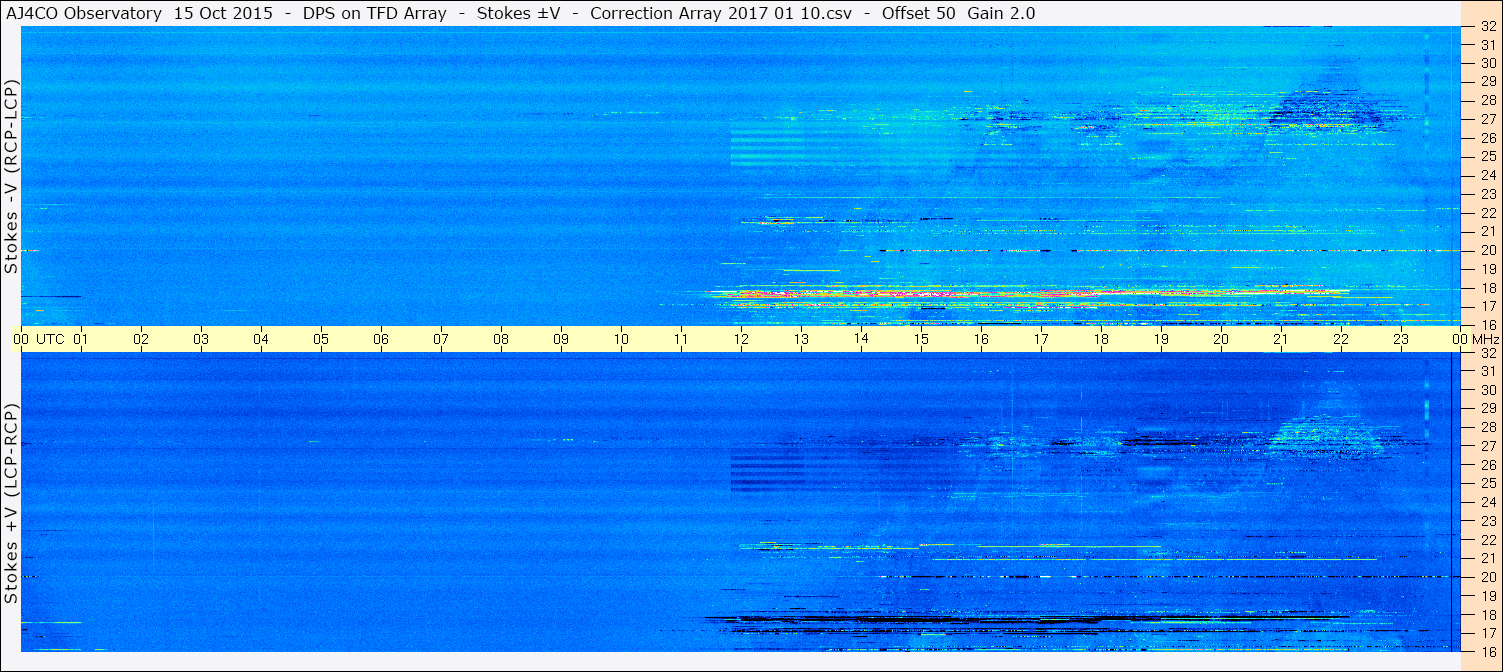Screen dimensions: 1503x672
Task: Click the 03 hour mark on time axis
Action: [x=201, y=339]
